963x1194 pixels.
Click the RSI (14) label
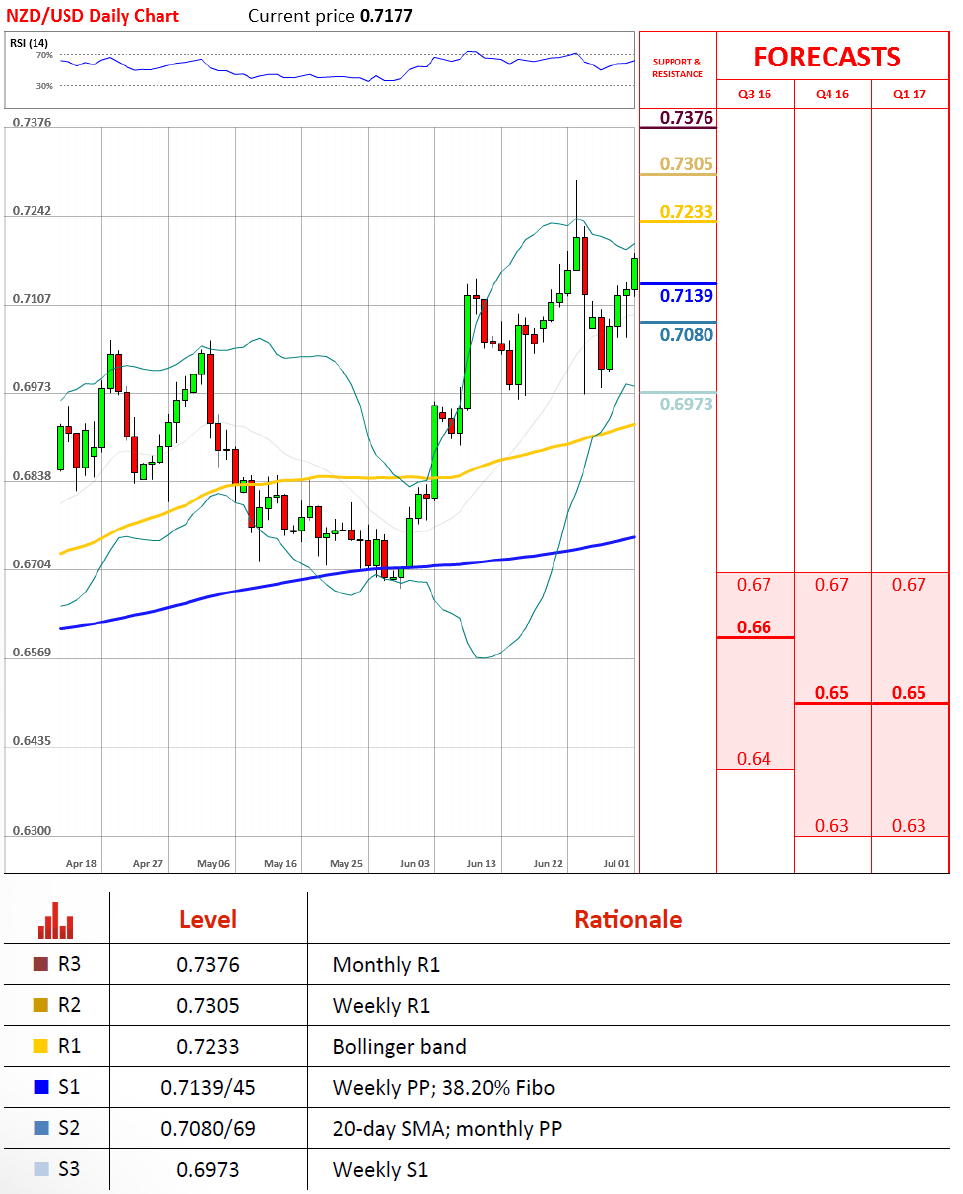(29, 43)
